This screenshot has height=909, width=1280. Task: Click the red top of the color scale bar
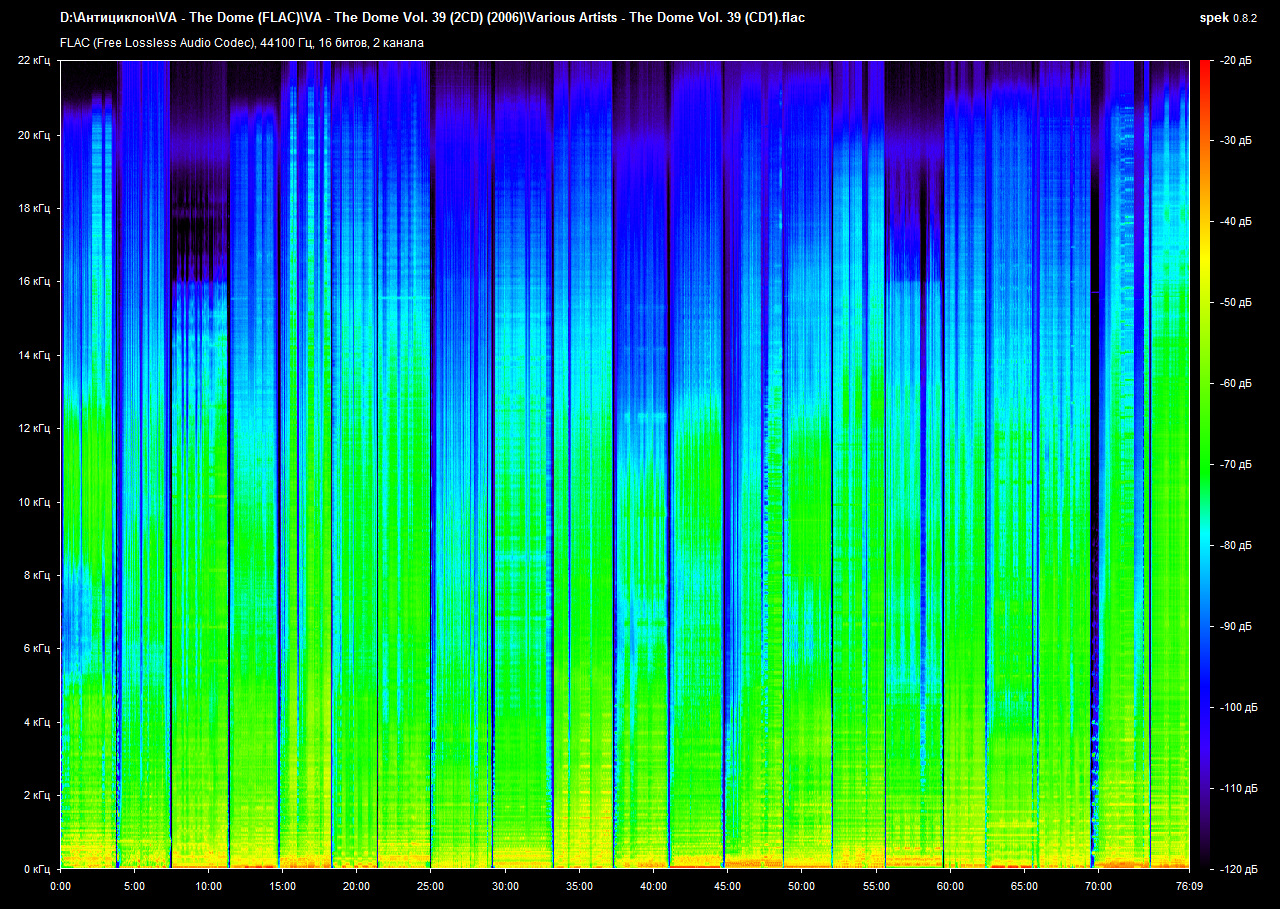(1203, 66)
